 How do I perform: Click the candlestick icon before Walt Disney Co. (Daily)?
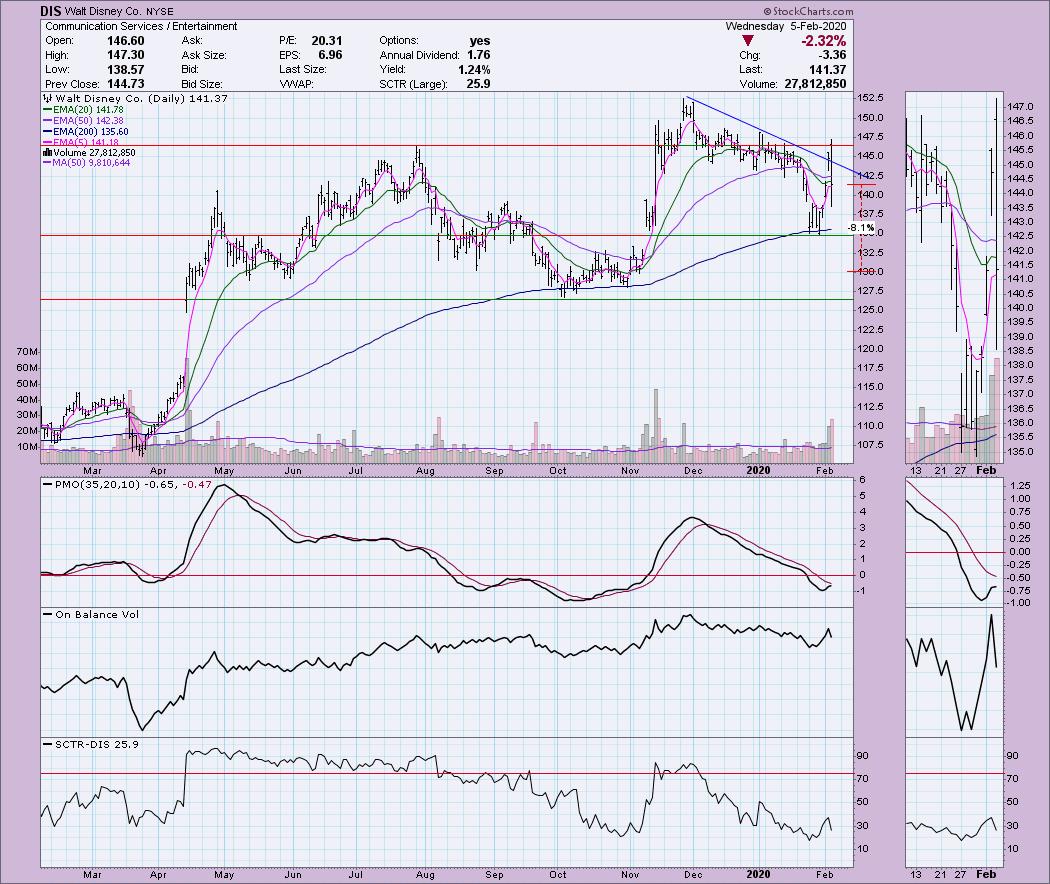pos(48,98)
